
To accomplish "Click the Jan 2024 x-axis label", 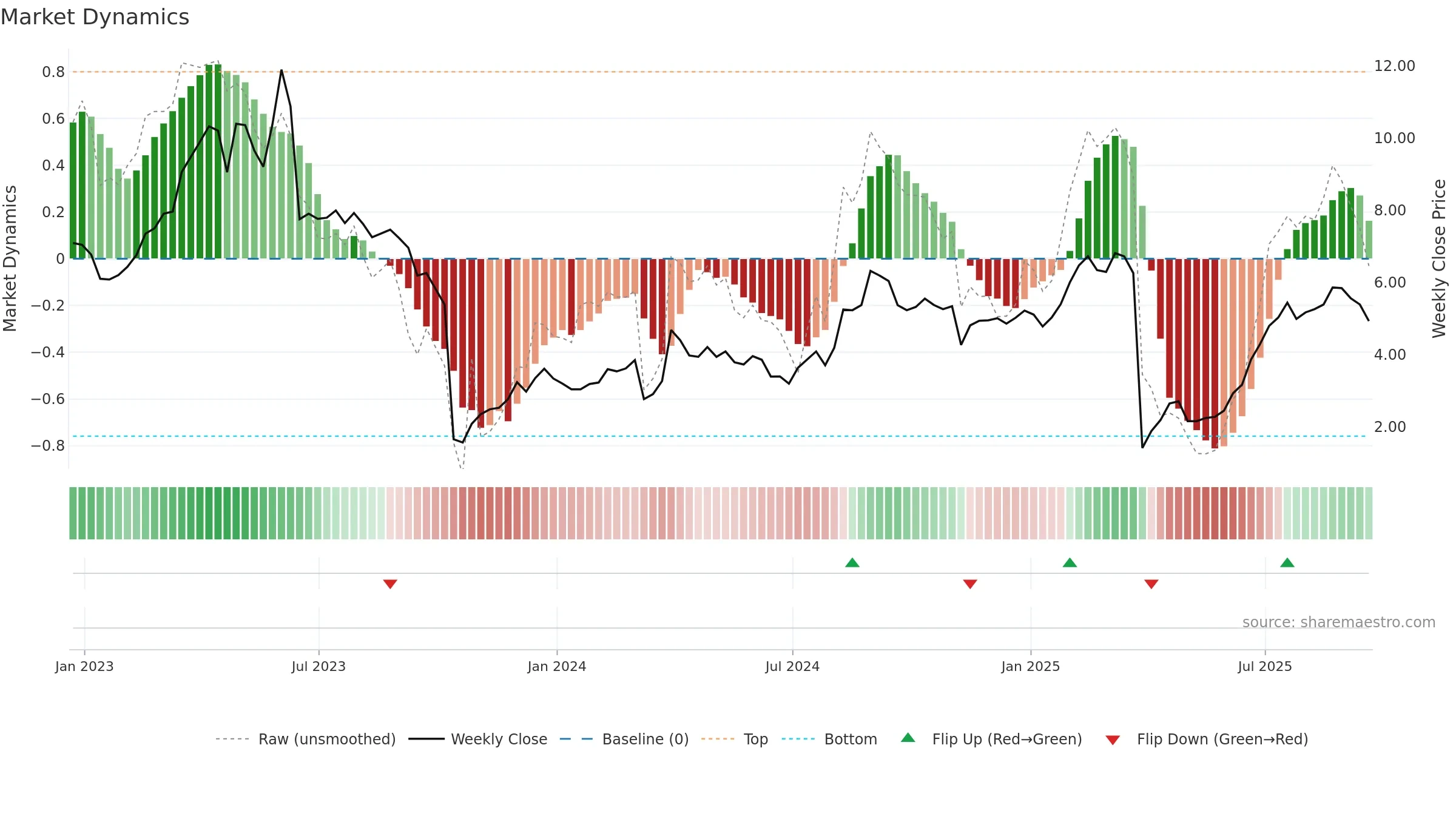I will point(557,666).
